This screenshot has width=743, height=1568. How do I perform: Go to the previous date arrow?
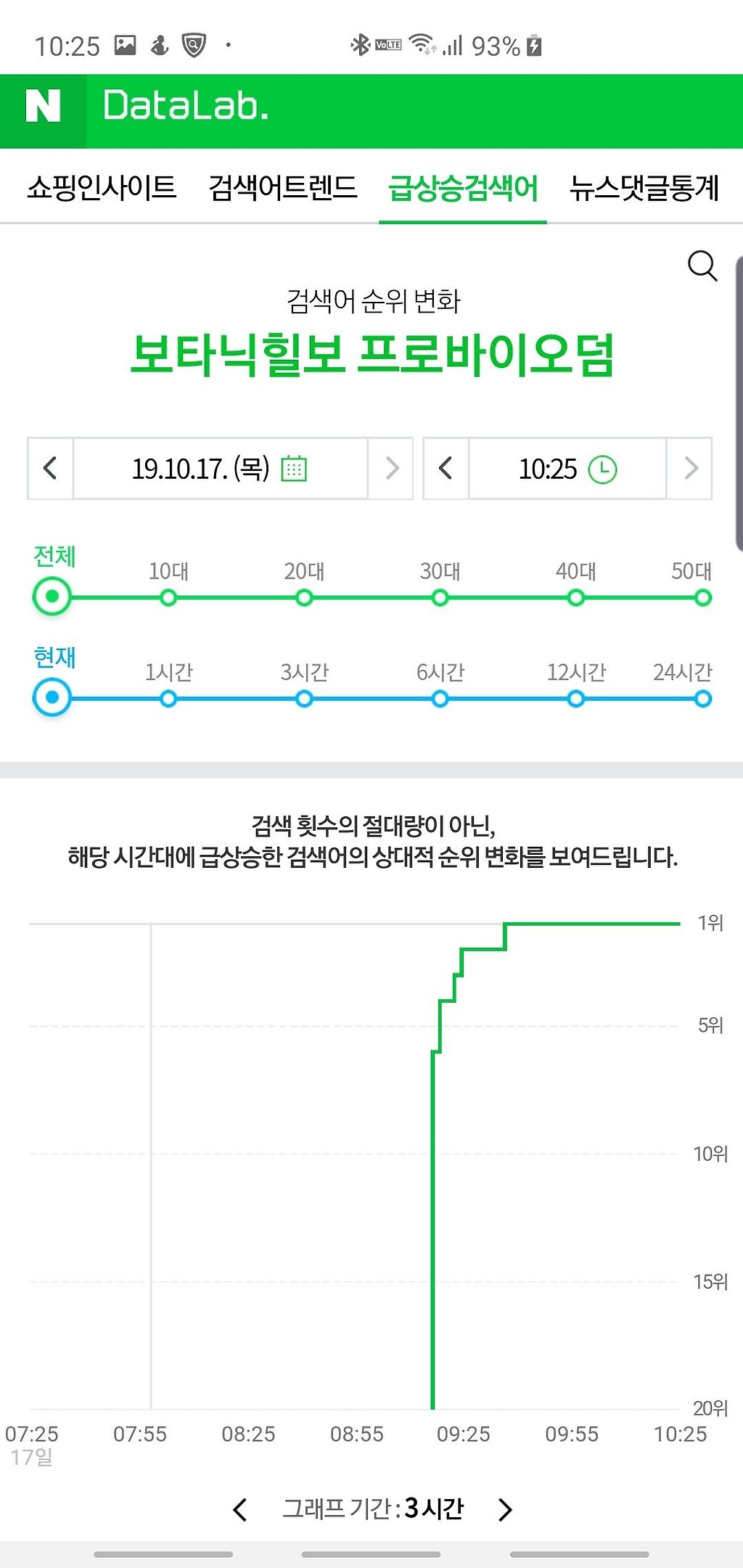(x=50, y=468)
